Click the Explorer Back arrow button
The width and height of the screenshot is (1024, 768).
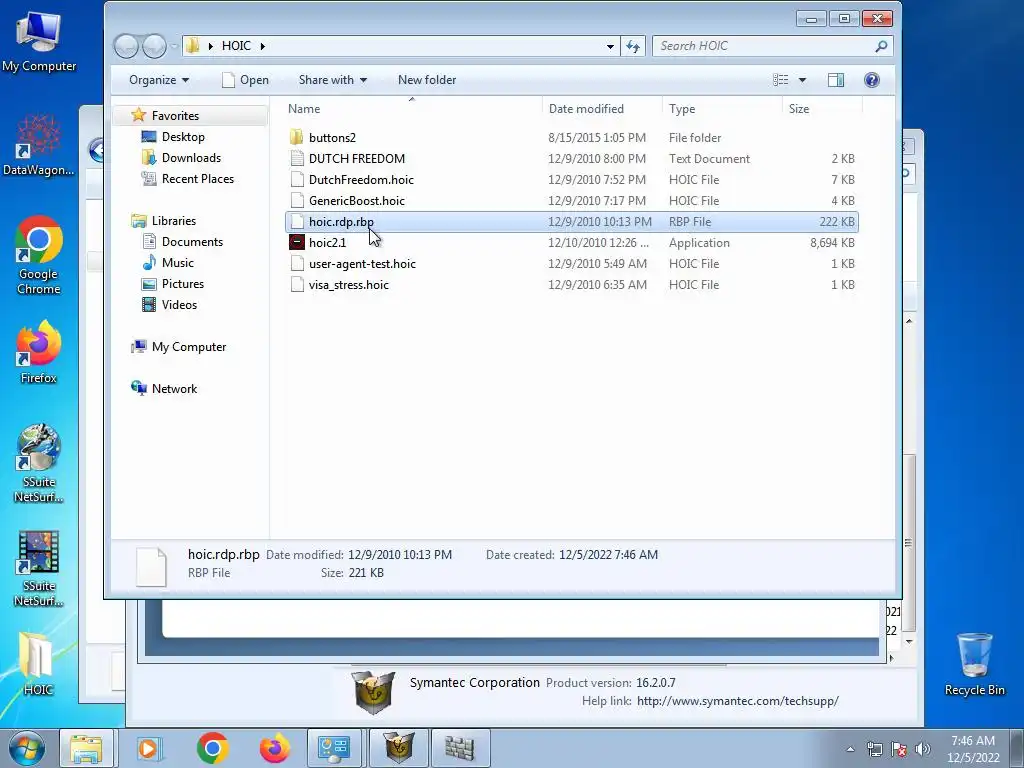tap(127, 46)
